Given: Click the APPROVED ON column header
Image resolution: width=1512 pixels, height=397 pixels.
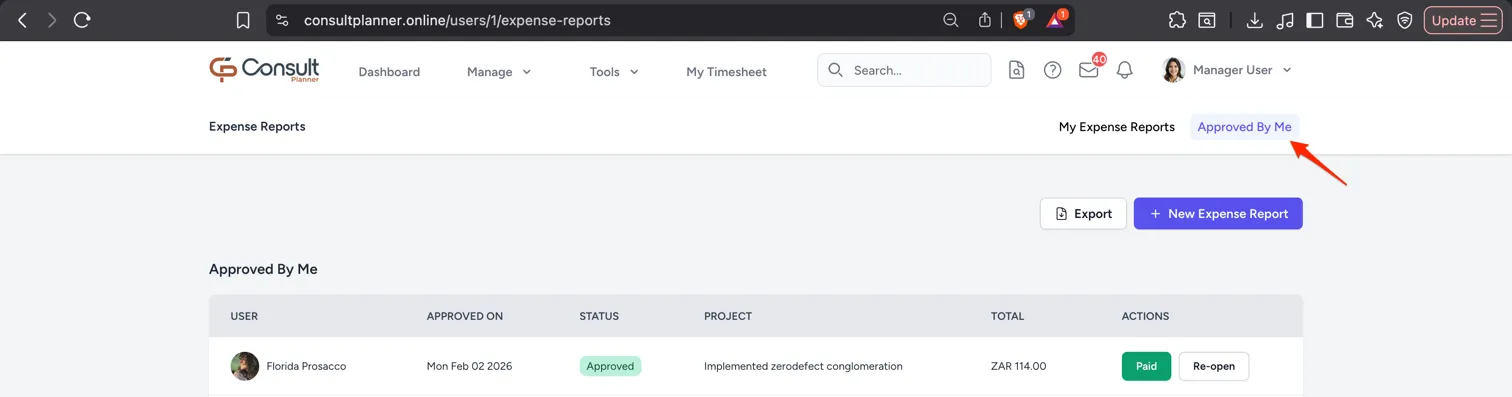Looking at the screenshot, I should coord(464,316).
